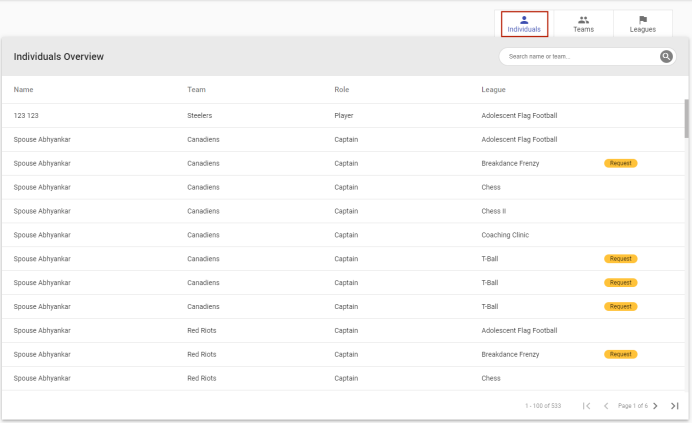
Task: Click Request badge on first T-Ball row
Action: point(620,259)
